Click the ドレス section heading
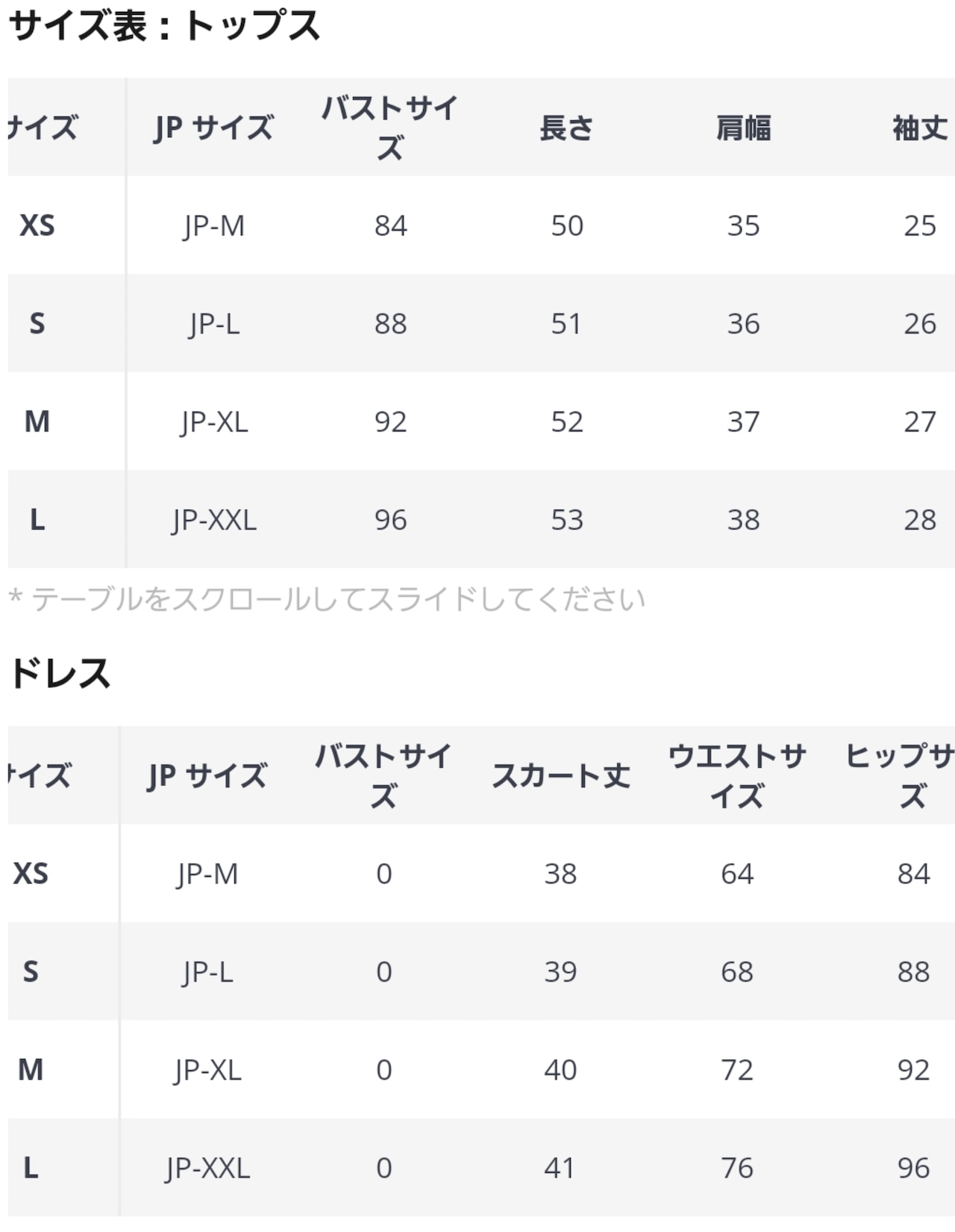Image resolution: width=955 pixels, height=1232 pixels. [x=60, y=673]
